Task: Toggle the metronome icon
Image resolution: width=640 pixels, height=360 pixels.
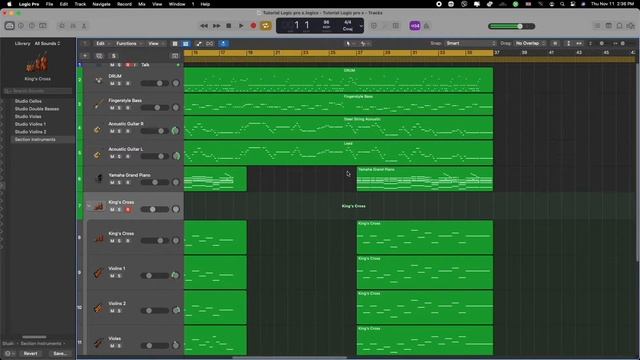Action: click(427, 26)
